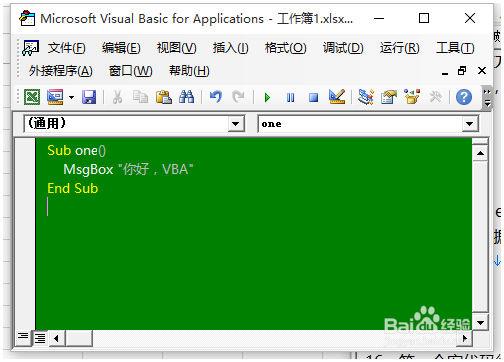Click the blue Help question mark icon
The width and height of the screenshot is (504, 362).
coord(464,97)
